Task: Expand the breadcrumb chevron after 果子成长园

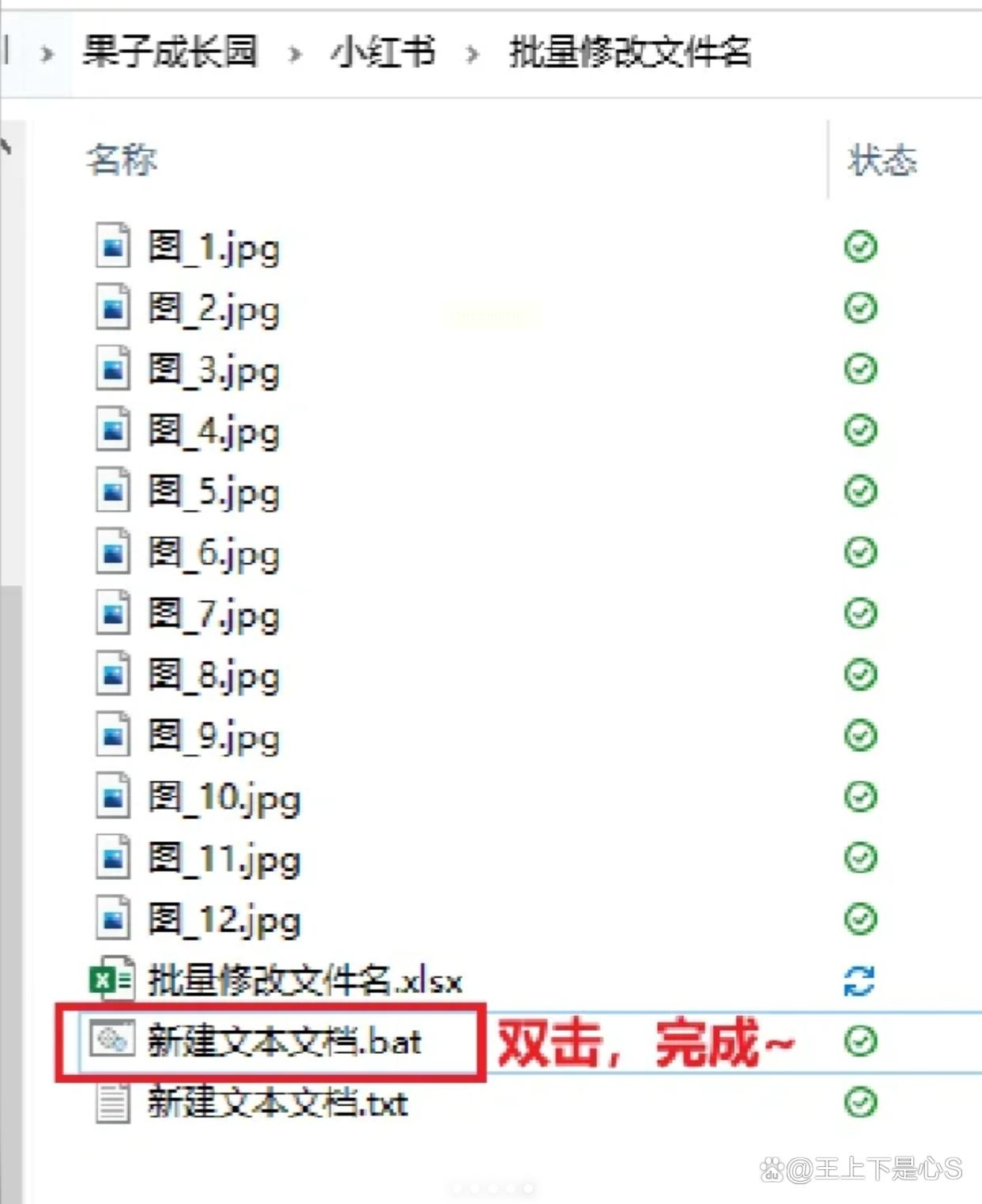Action: (x=295, y=55)
